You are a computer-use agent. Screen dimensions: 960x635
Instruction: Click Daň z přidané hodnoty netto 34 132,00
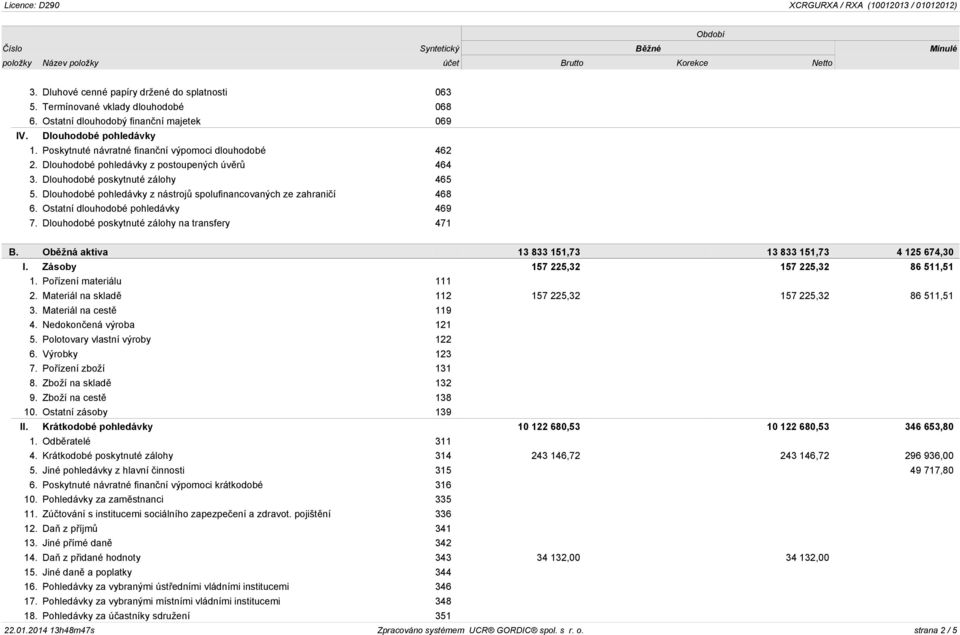click(x=808, y=558)
